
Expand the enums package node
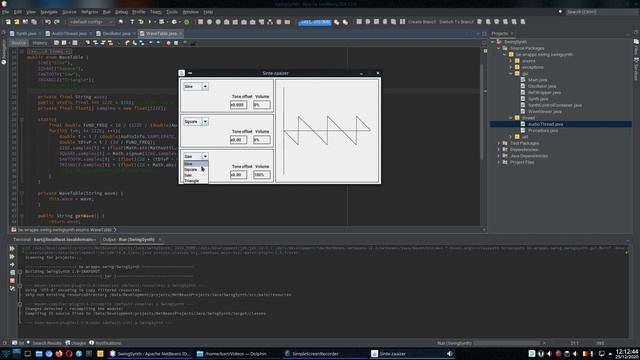tap(511, 61)
